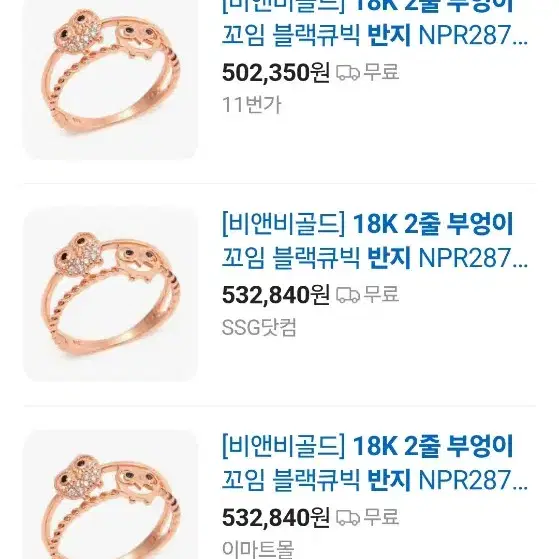Open the 이마트몰 listing title link
The image size is (559, 559).
click(374, 463)
